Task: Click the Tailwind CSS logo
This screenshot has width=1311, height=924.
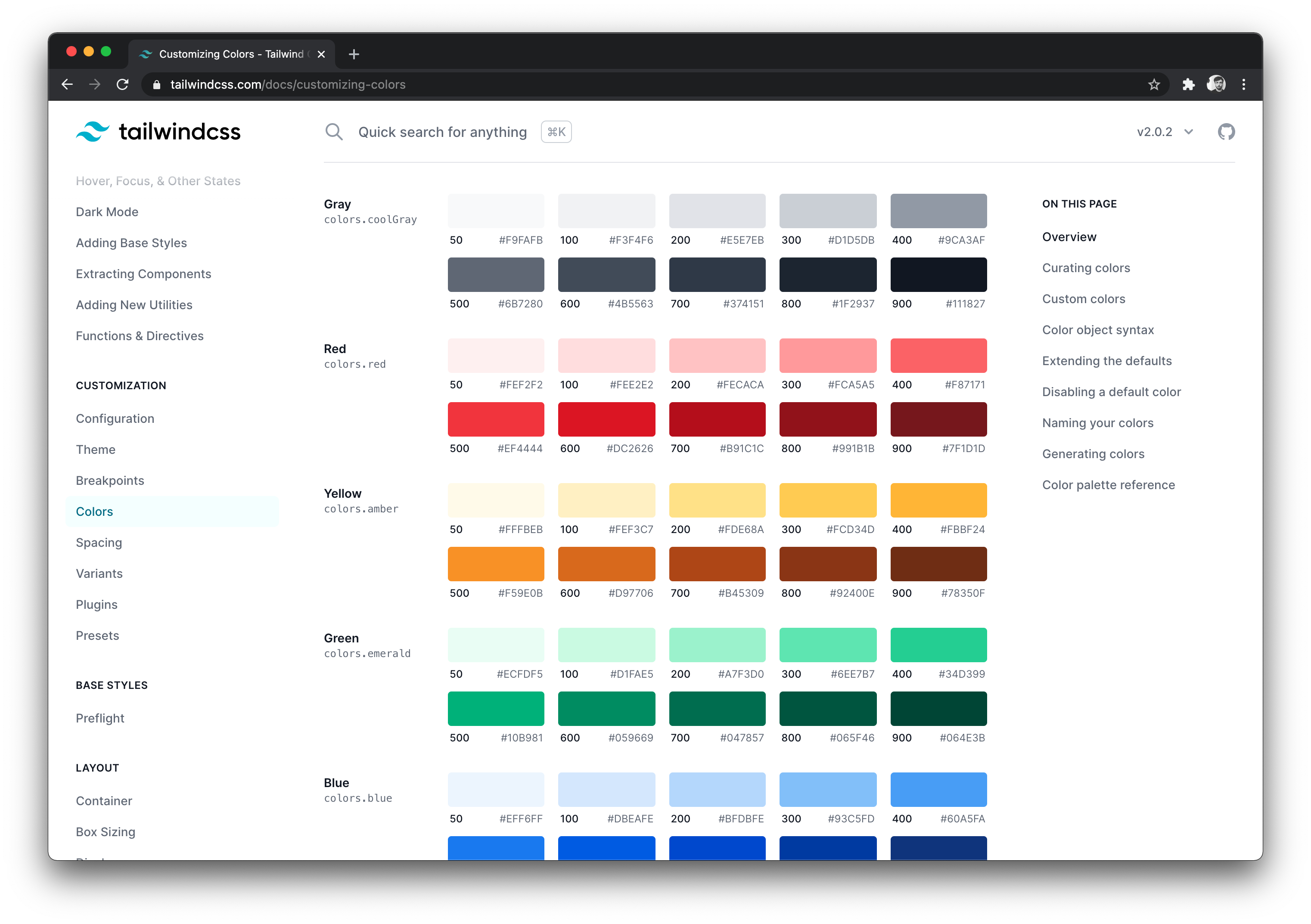Action: tap(158, 132)
